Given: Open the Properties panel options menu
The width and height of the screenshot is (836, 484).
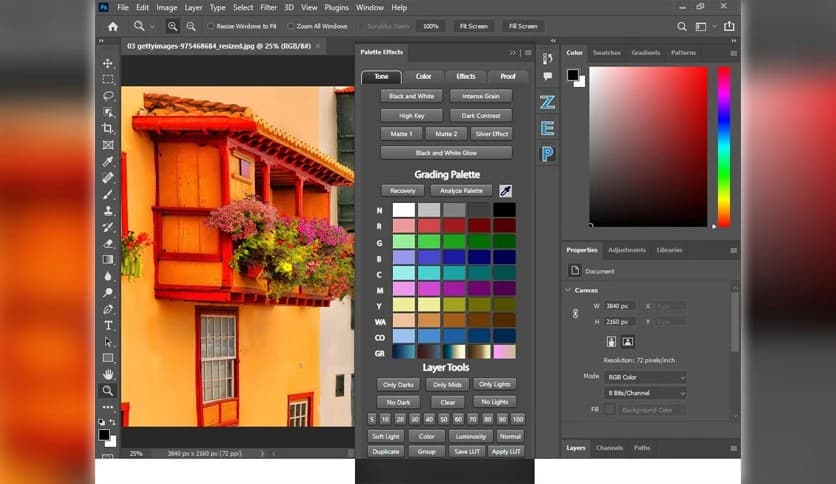Looking at the screenshot, I should pos(734,251).
